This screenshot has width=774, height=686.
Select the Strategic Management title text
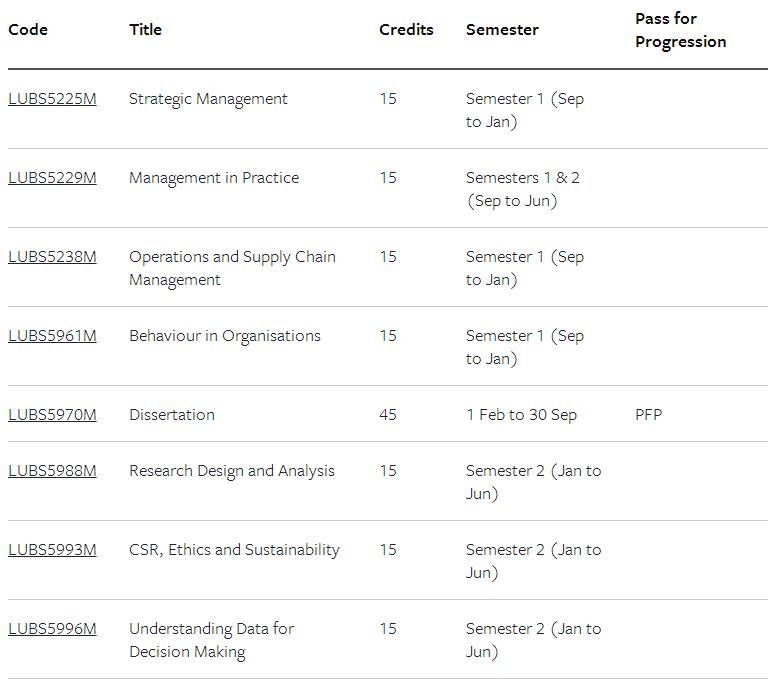click(208, 99)
